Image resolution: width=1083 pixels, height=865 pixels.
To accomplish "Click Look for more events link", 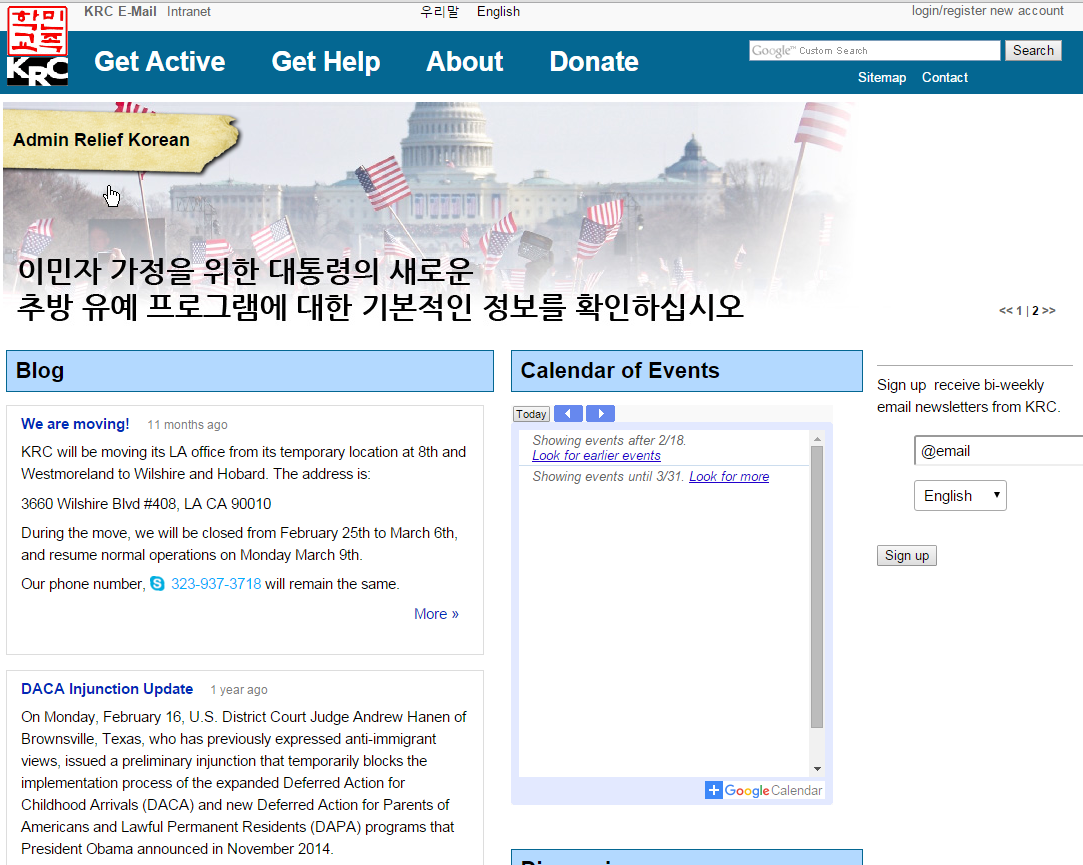I will [729, 477].
